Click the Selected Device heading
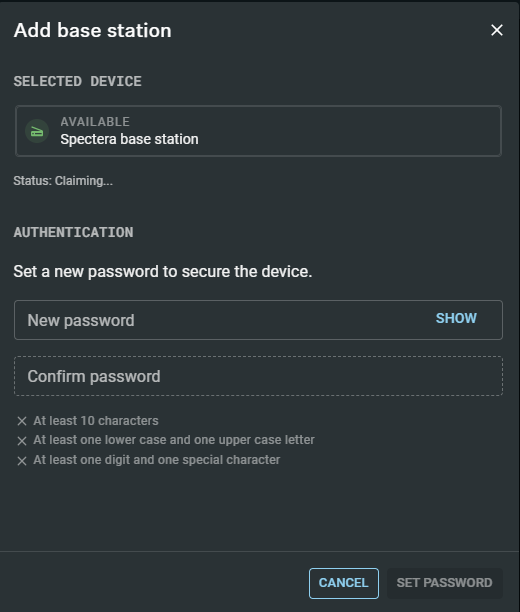The height and width of the screenshot is (612, 520). 77,81
